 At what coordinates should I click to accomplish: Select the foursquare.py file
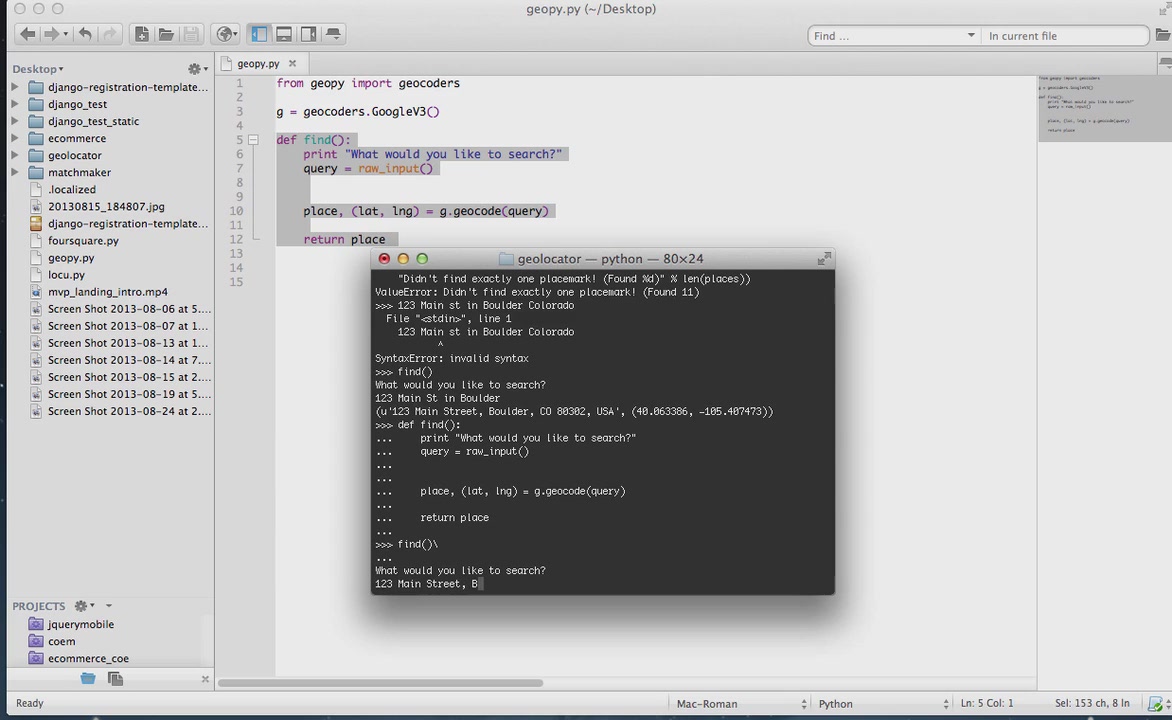point(83,241)
